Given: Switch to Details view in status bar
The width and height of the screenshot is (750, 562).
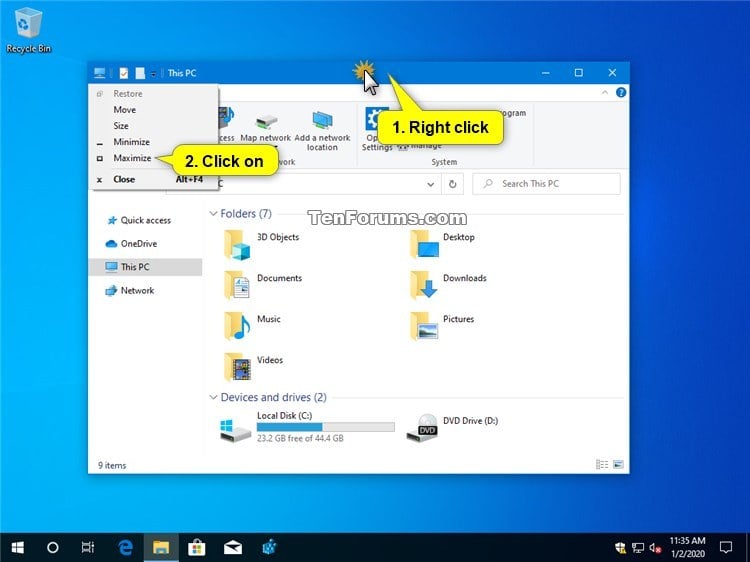Looking at the screenshot, I should point(602,464).
